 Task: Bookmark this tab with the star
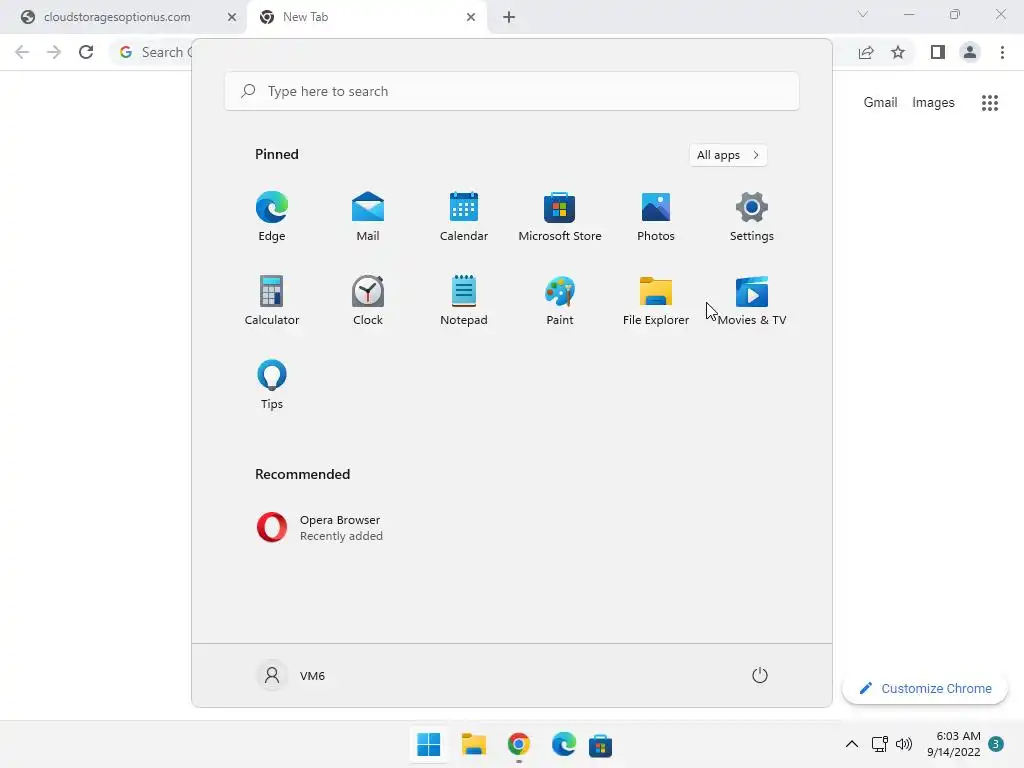[898, 52]
